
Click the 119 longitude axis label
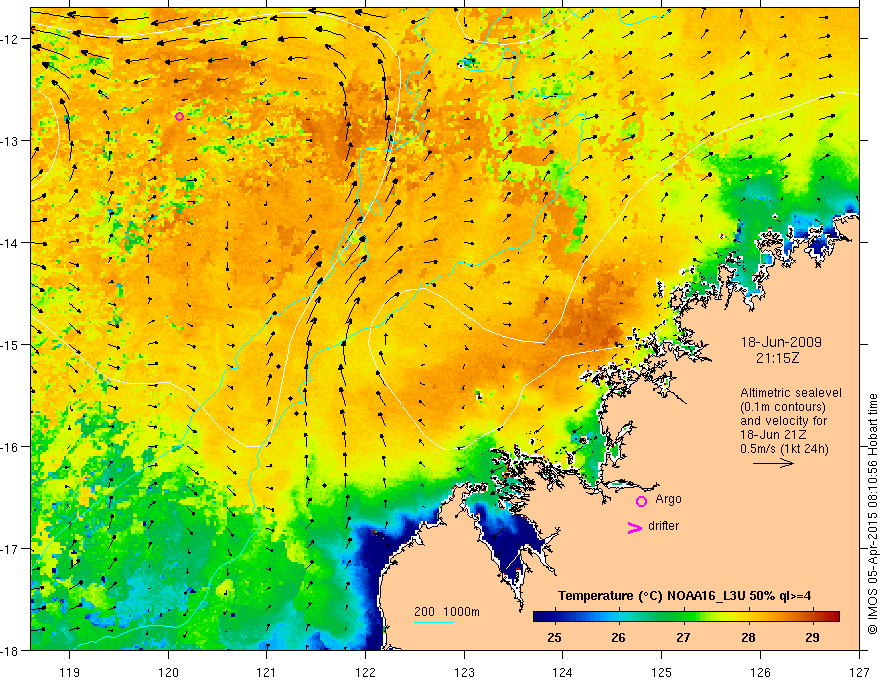pyautogui.click(x=70, y=672)
